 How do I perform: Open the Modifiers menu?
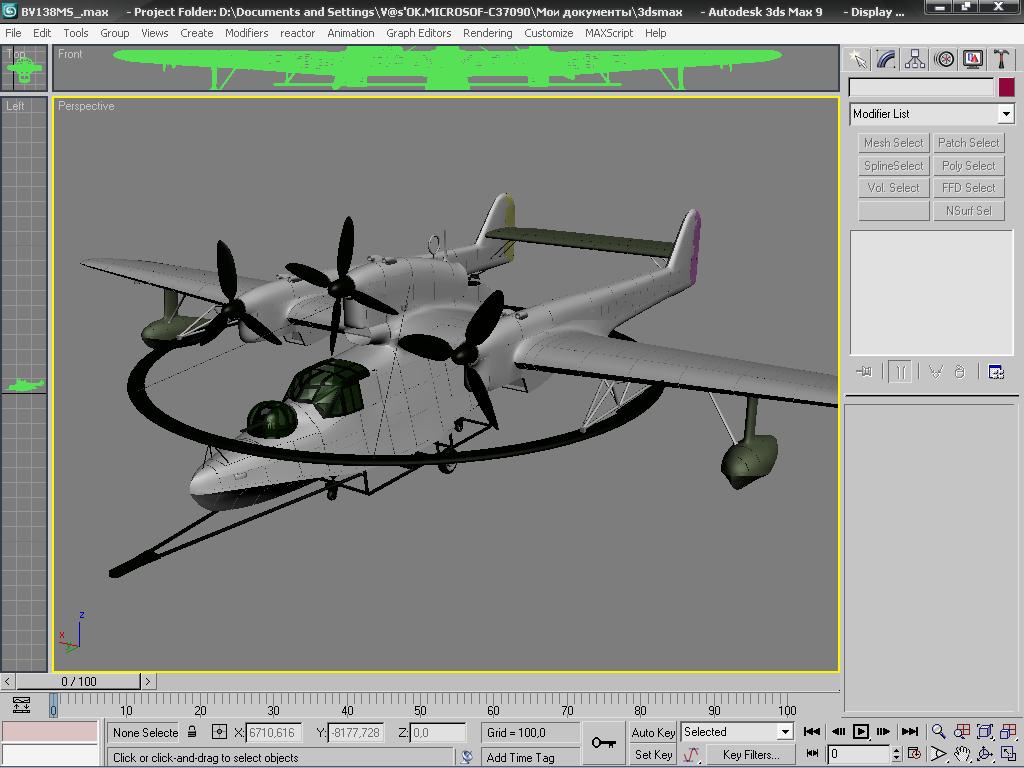[x=246, y=33]
